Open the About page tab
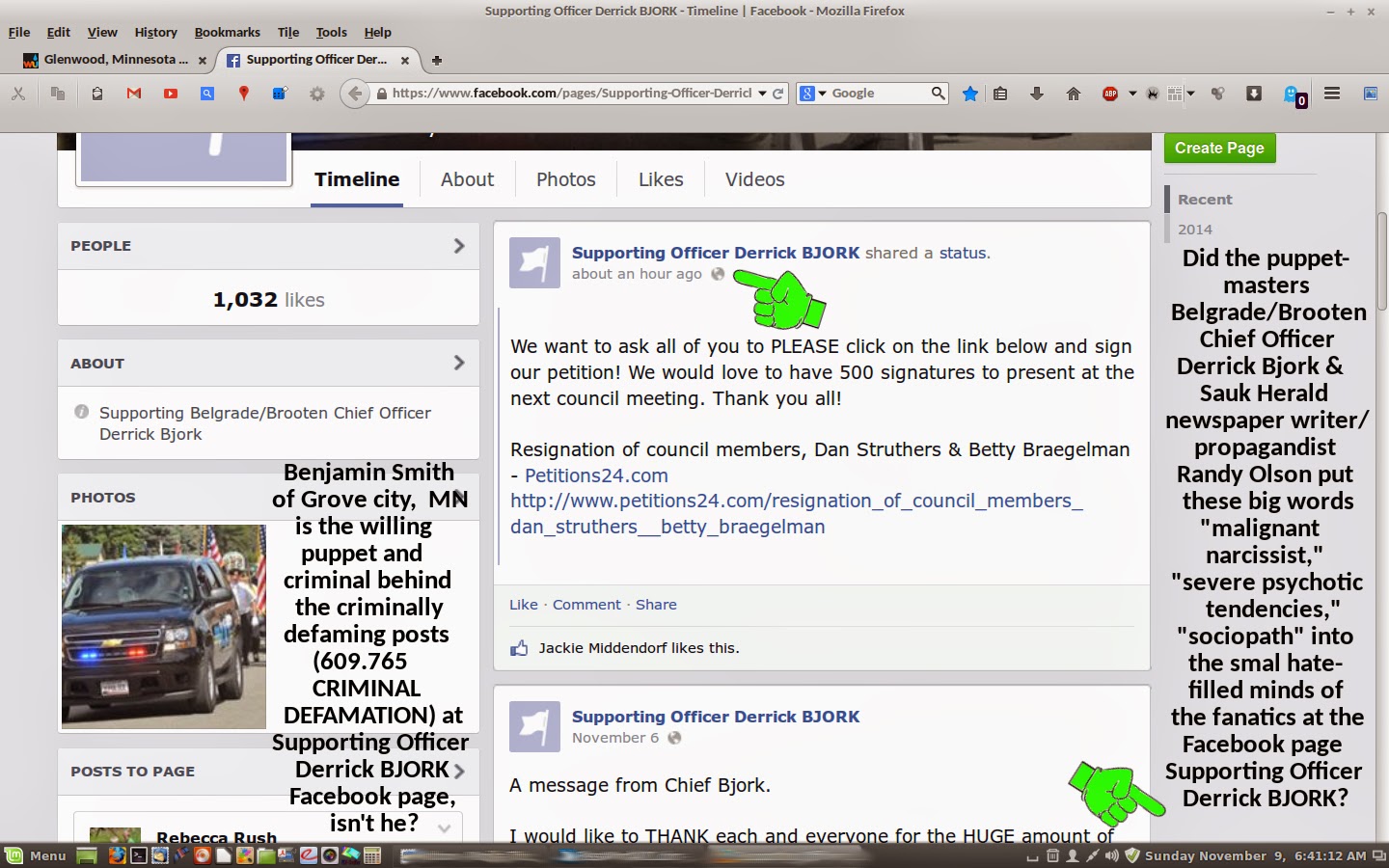 point(467,179)
